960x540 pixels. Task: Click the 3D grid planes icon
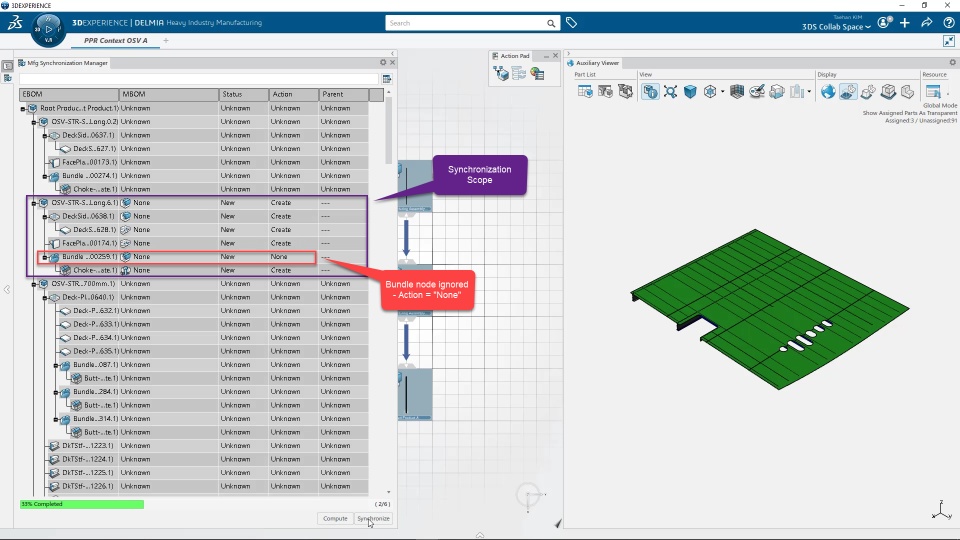click(737, 92)
